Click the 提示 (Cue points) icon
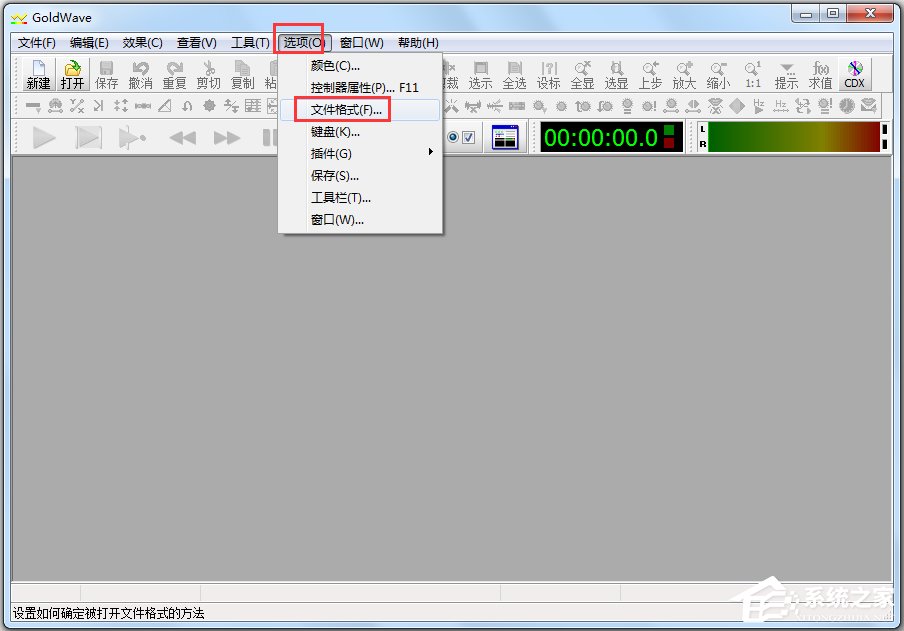The image size is (904, 631). [x=786, y=74]
